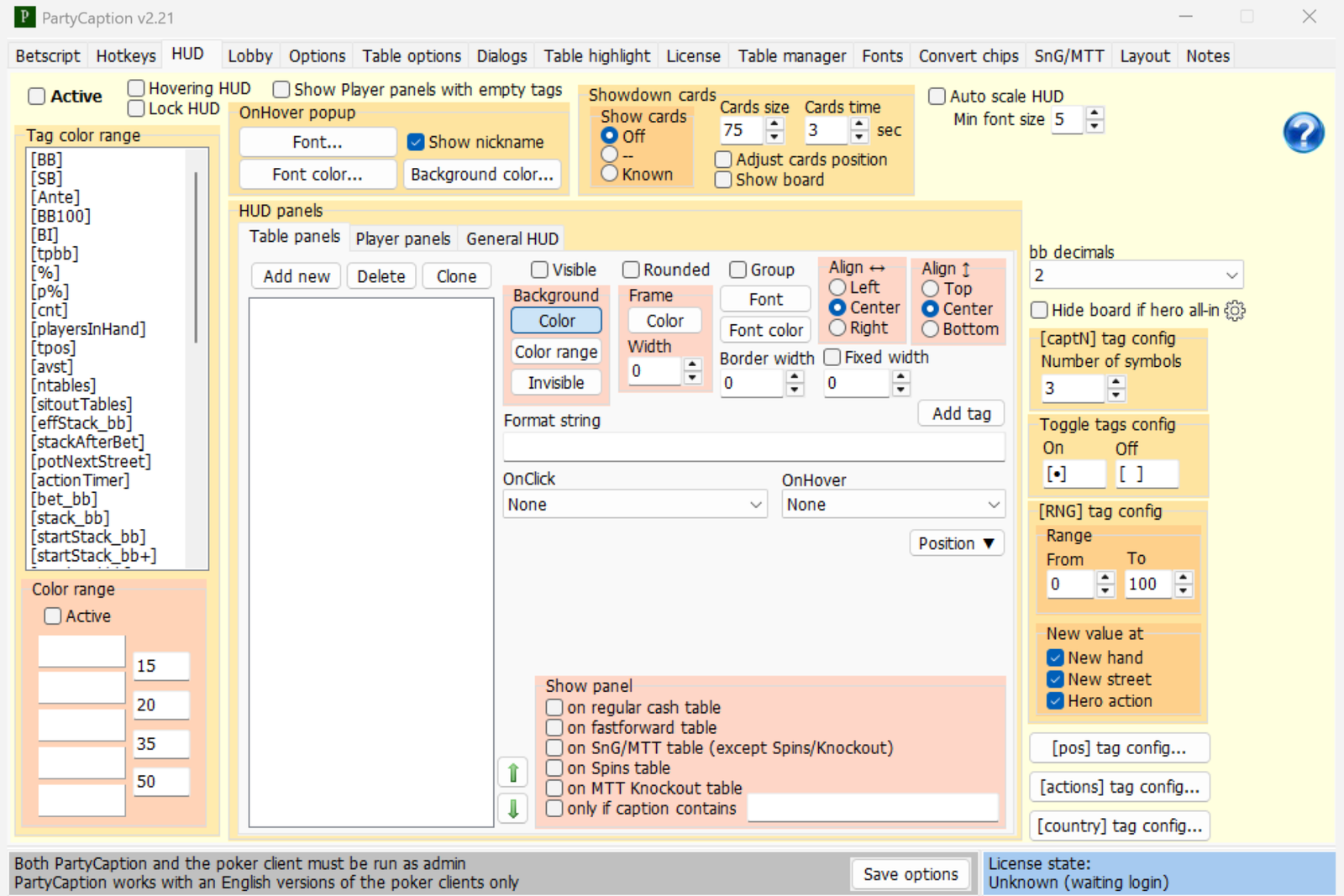Open the OnClick action dropdown
The image size is (1344, 896).
(634, 505)
